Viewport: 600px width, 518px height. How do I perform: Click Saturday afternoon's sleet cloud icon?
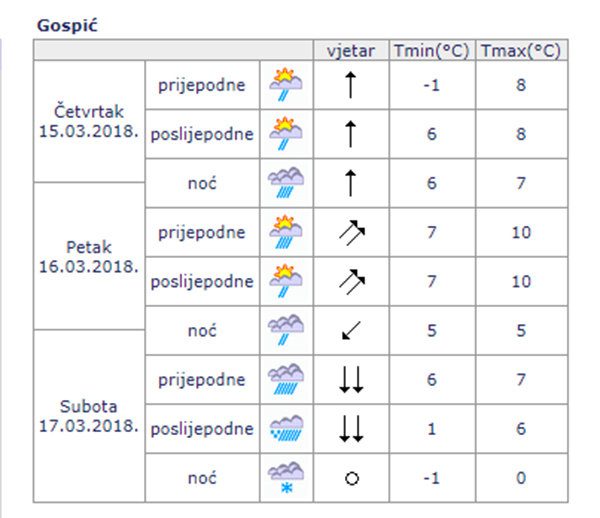tap(286, 429)
